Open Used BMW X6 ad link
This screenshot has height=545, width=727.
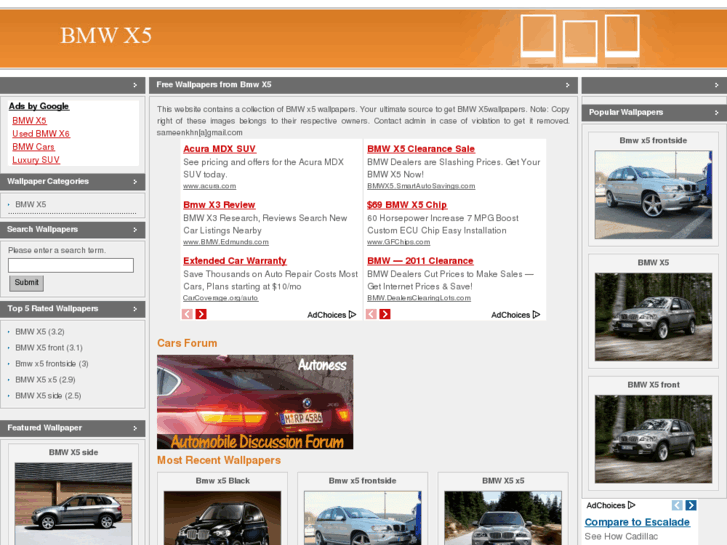tap(41, 134)
